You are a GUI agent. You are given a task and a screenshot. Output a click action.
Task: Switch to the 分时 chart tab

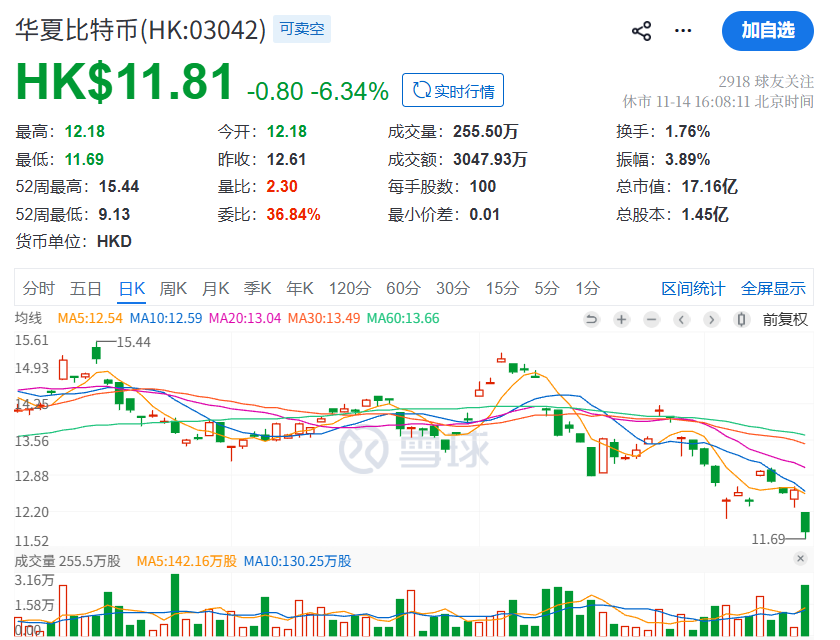tap(39, 289)
